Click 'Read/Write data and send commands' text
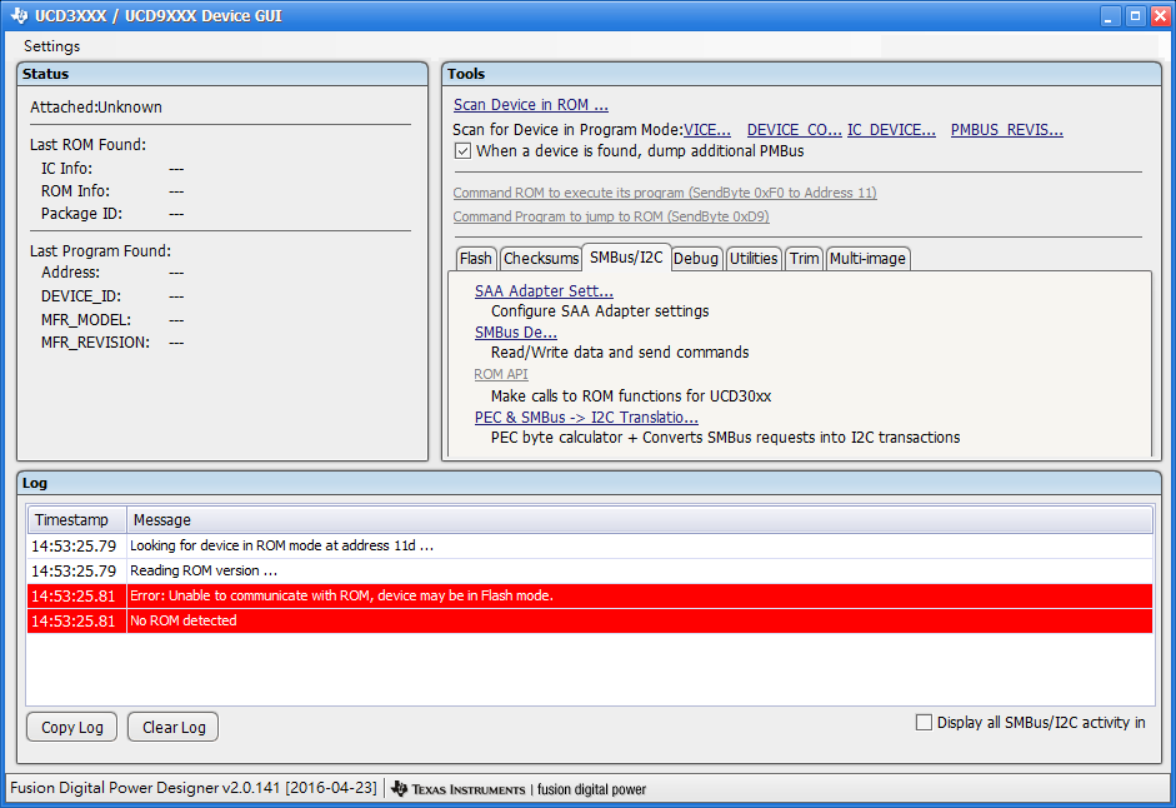1176x808 pixels. [620, 353]
